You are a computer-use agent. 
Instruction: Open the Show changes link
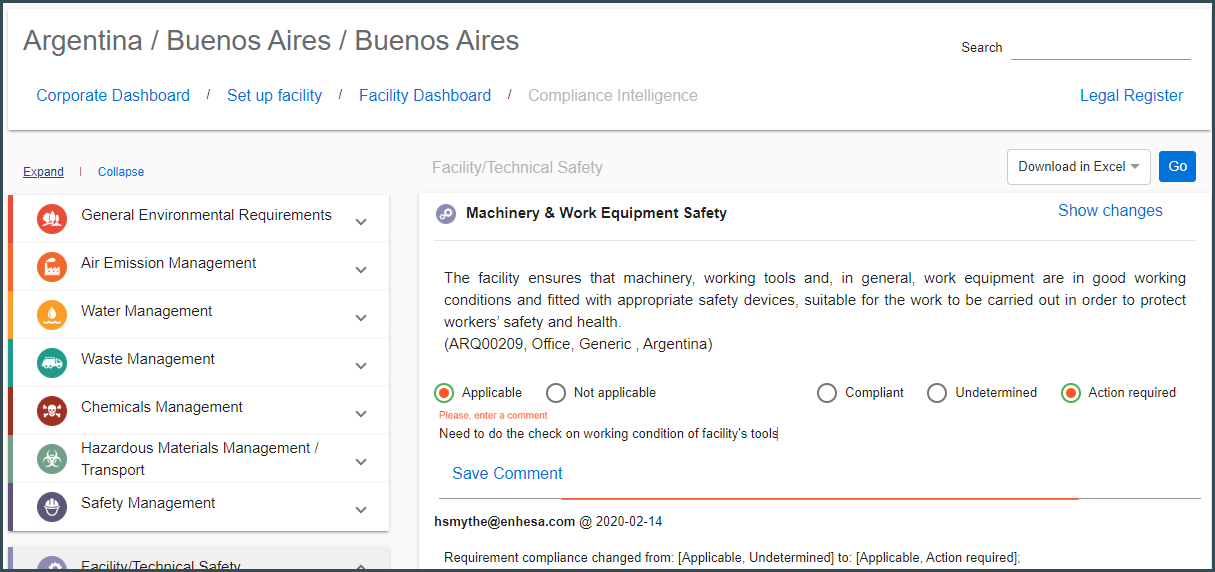[1110, 211]
